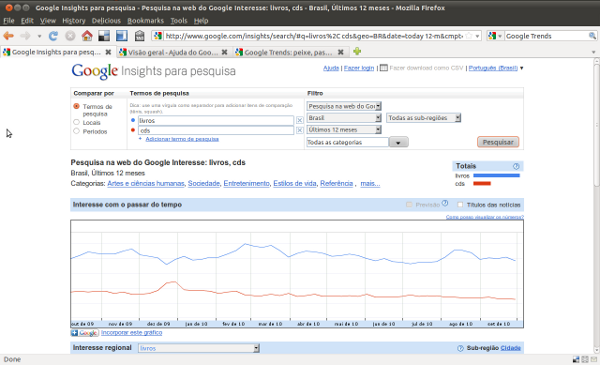The image size is (600, 365).
Task: Expand the Todas as categorias dropdown arrow
Action: (x=398, y=142)
